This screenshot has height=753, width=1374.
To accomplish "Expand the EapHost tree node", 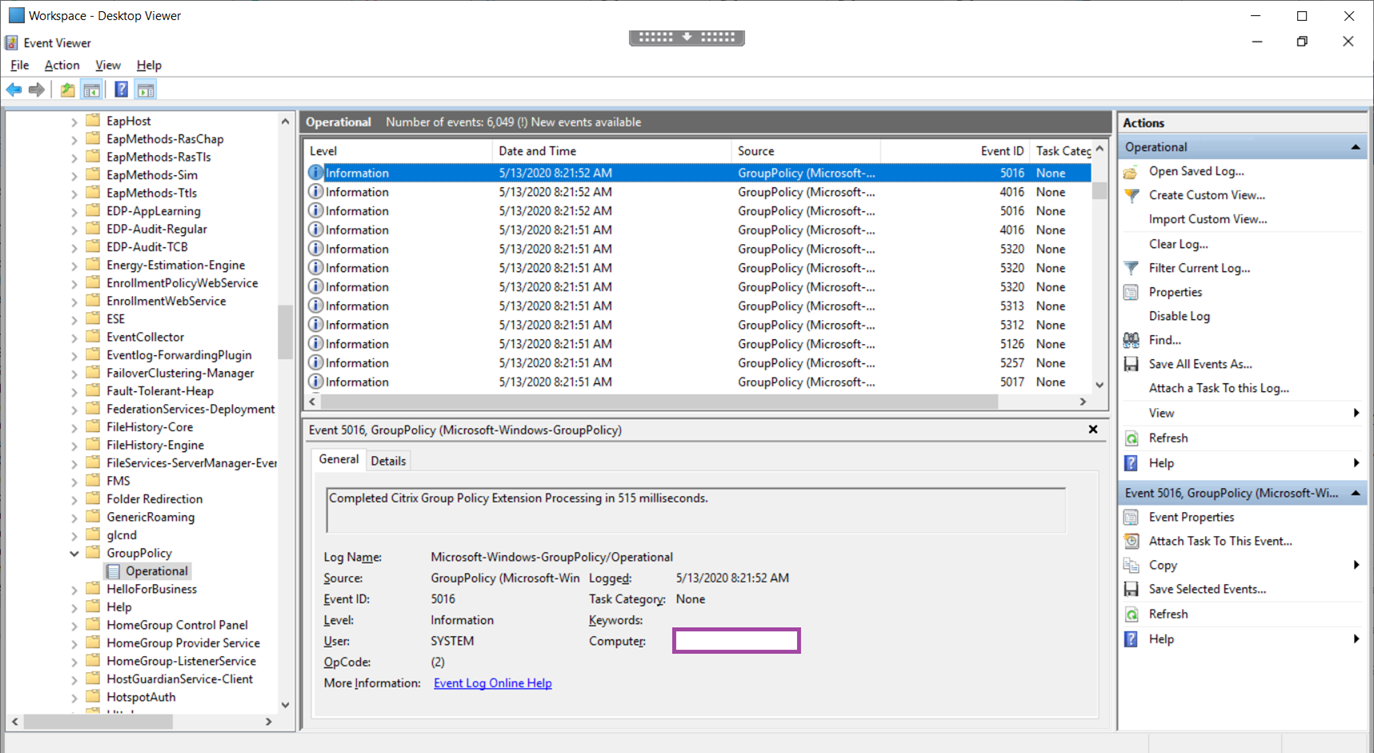I will (x=74, y=121).
